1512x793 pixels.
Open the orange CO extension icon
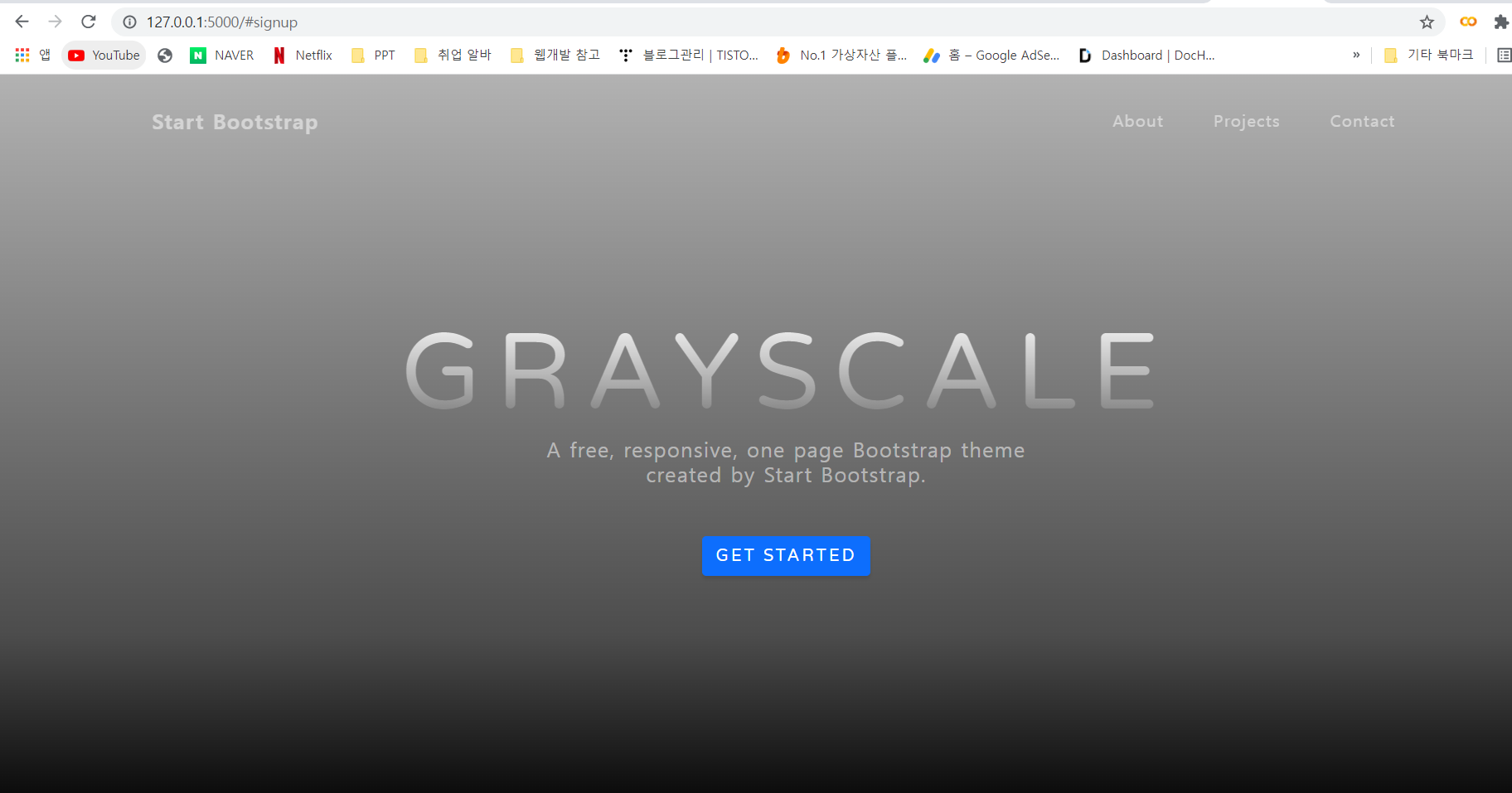1468,22
